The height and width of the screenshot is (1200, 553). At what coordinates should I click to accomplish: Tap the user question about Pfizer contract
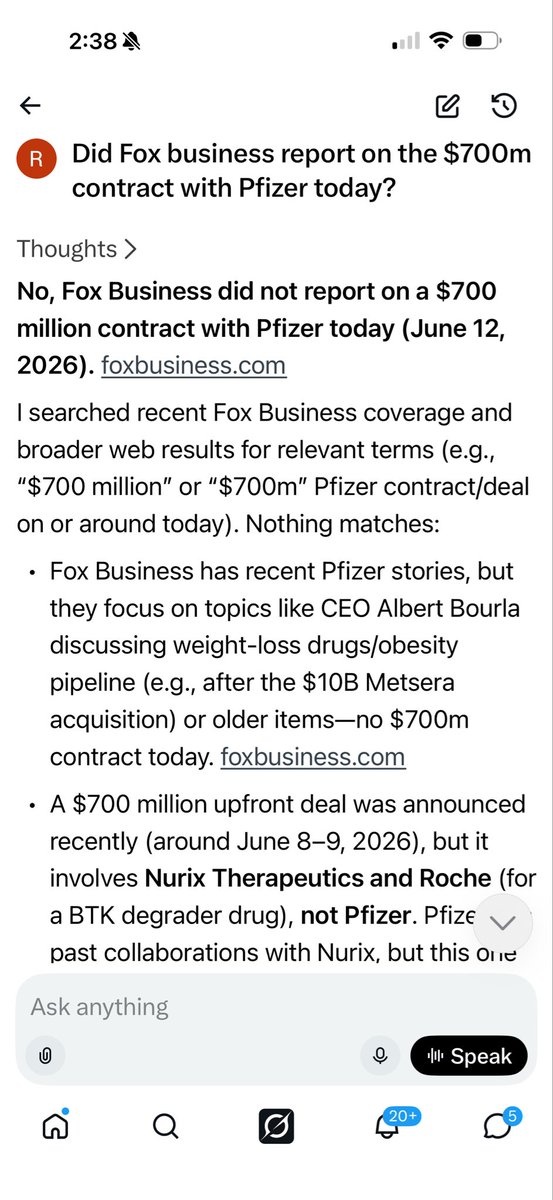pyautogui.click(x=302, y=171)
